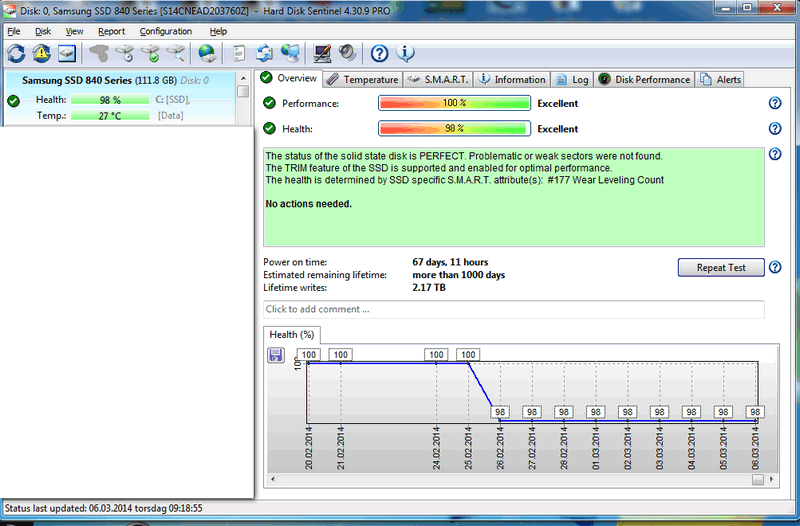Open the Disk menu

tap(43, 31)
